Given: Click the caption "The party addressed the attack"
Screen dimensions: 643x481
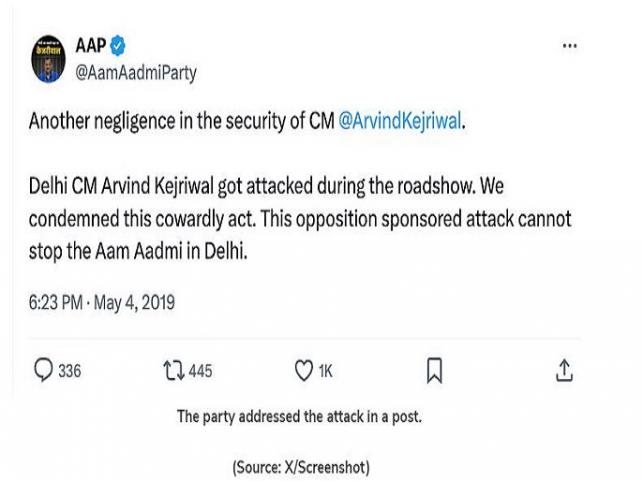Looking at the screenshot, I should pos(299,417).
